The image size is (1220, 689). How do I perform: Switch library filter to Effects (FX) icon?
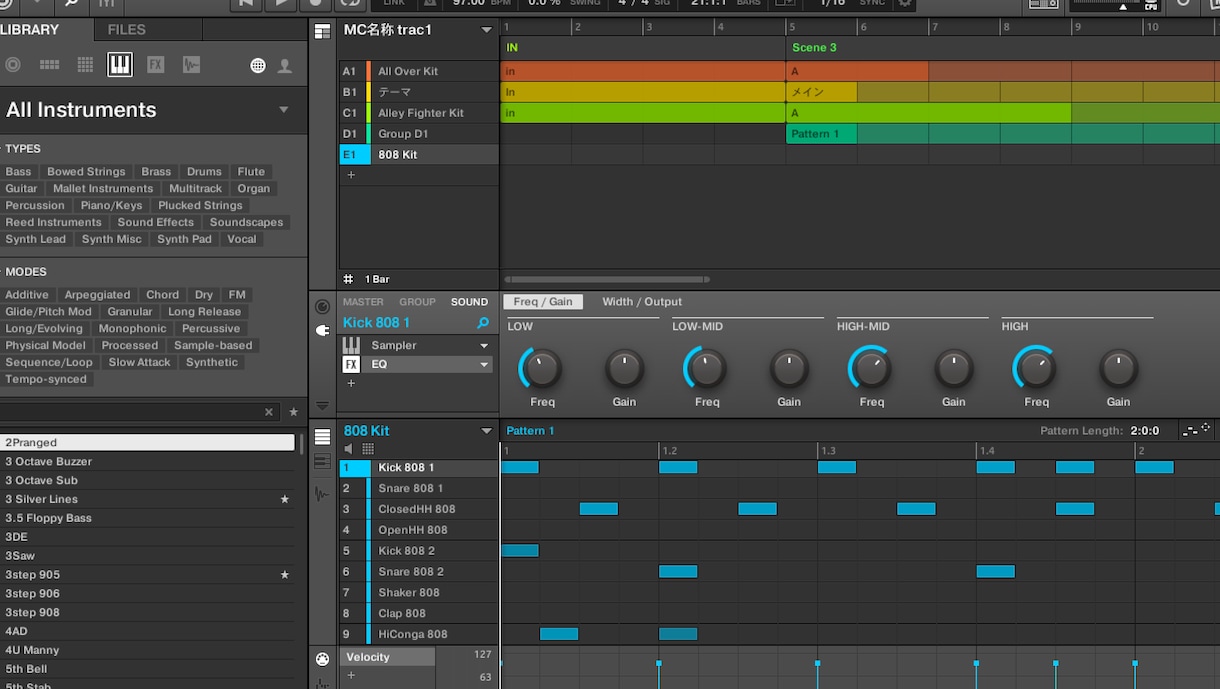point(155,65)
